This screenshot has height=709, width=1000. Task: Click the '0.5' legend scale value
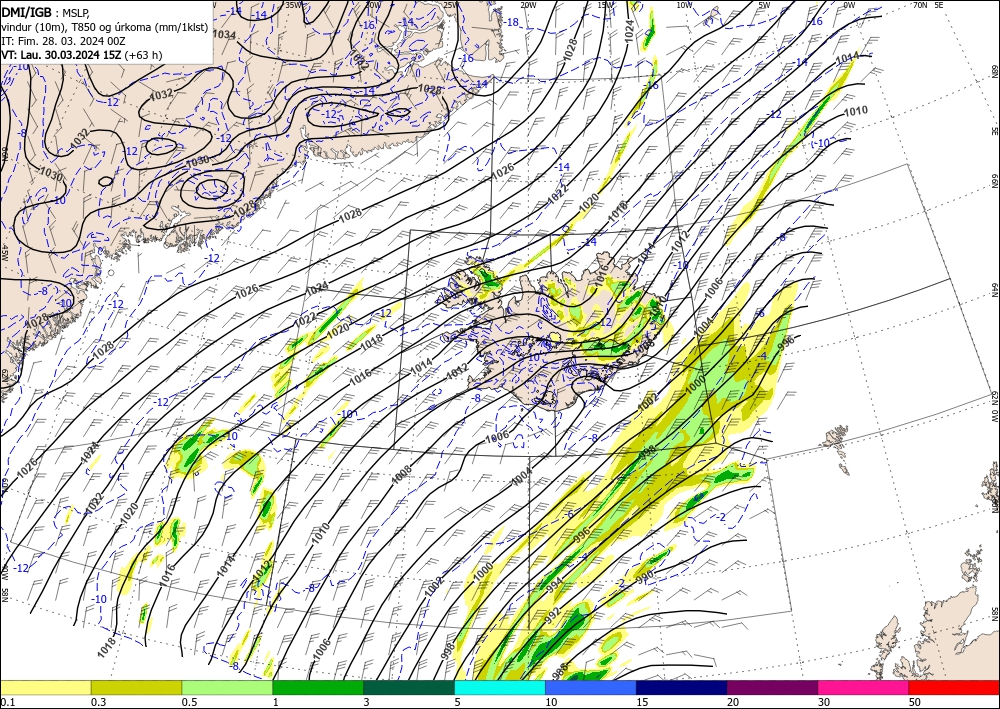coord(189,702)
